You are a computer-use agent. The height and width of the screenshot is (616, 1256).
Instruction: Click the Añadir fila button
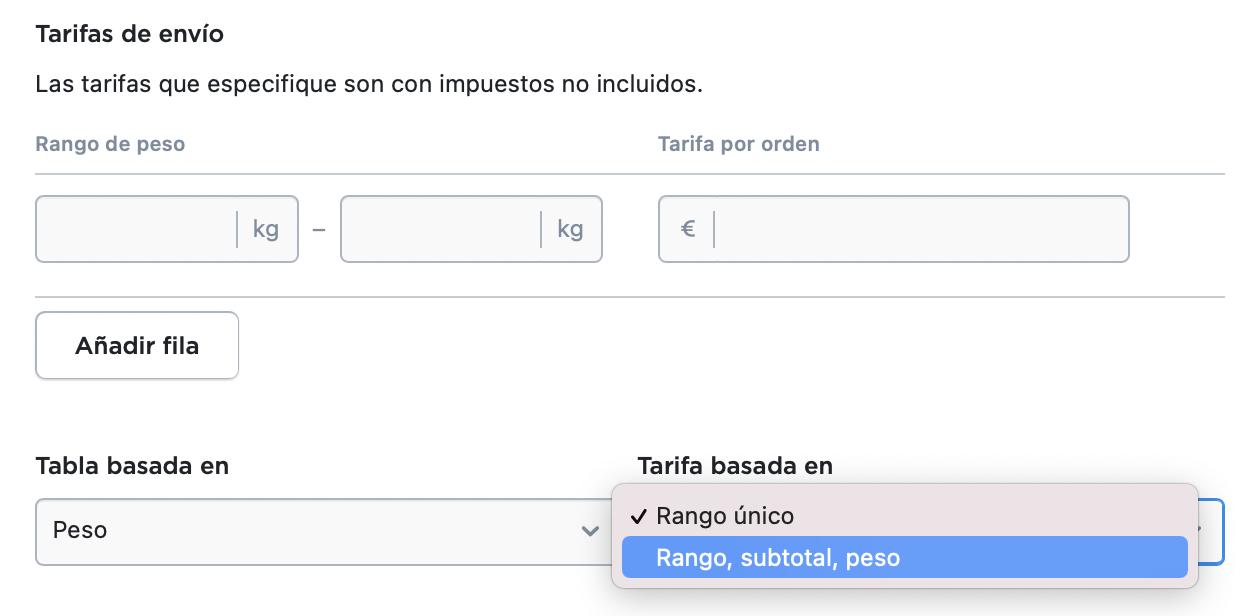click(137, 346)
